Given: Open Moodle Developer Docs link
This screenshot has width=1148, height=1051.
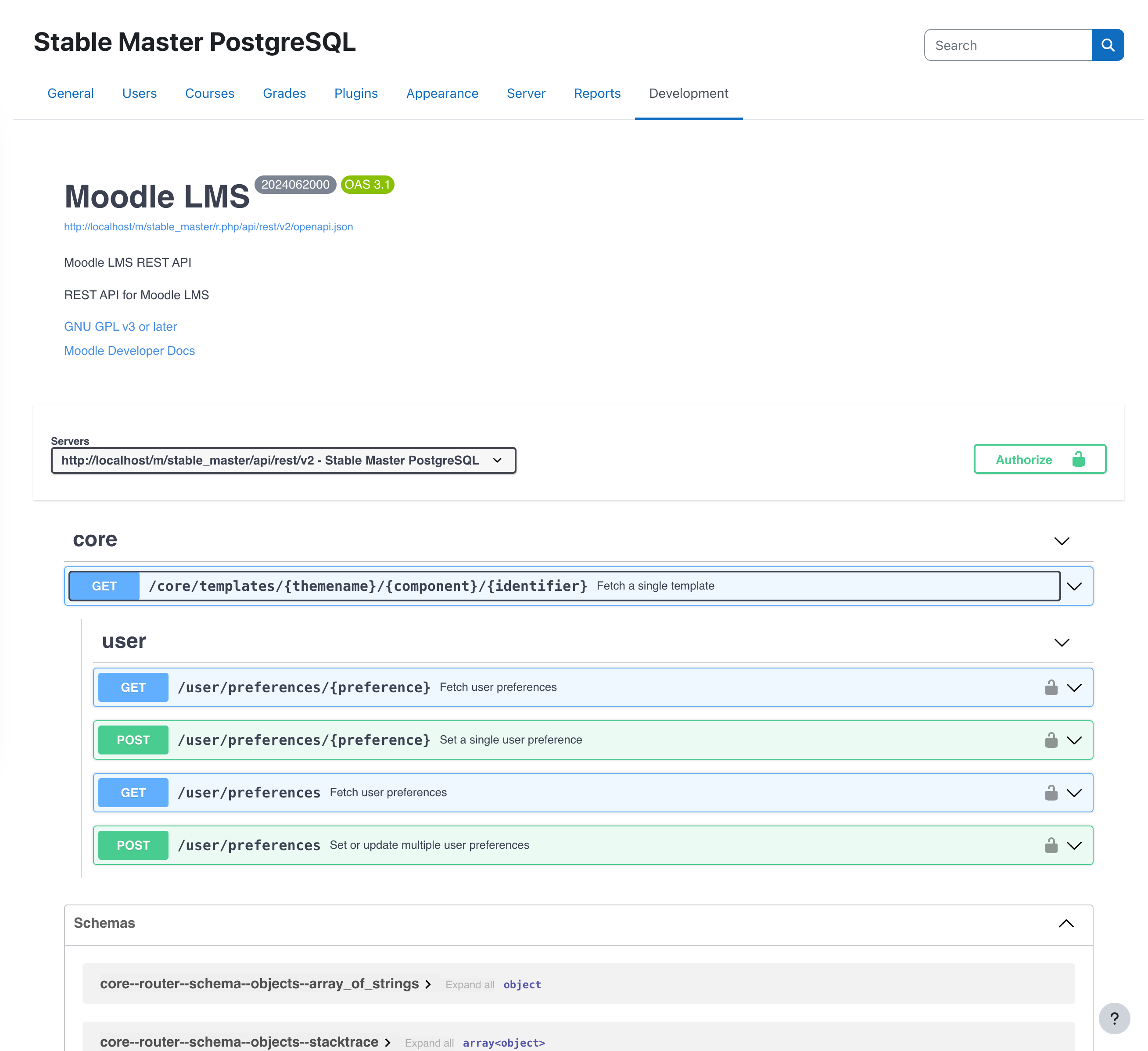Looking at the screenshot, I should coord(130,351).
